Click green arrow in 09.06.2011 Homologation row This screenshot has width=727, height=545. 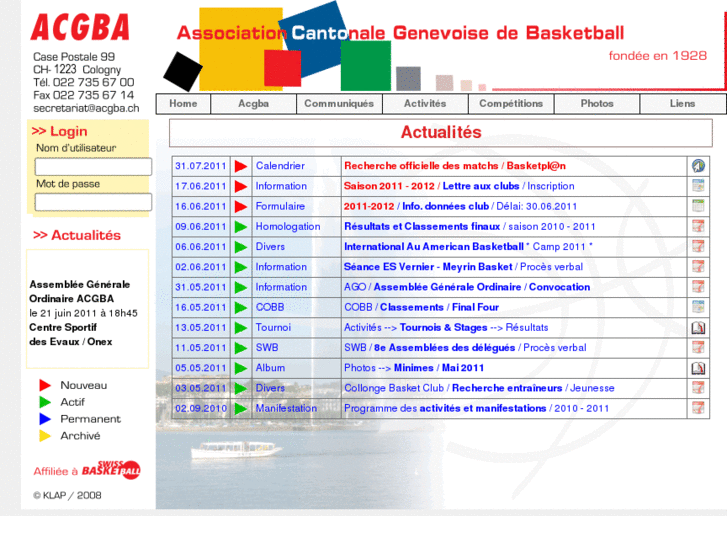(241, 227)
